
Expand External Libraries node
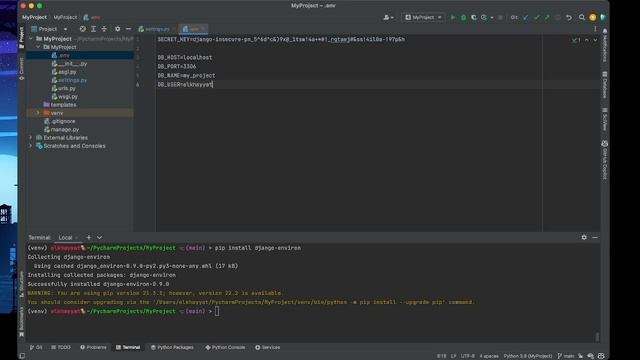click(x=31, y=138)
